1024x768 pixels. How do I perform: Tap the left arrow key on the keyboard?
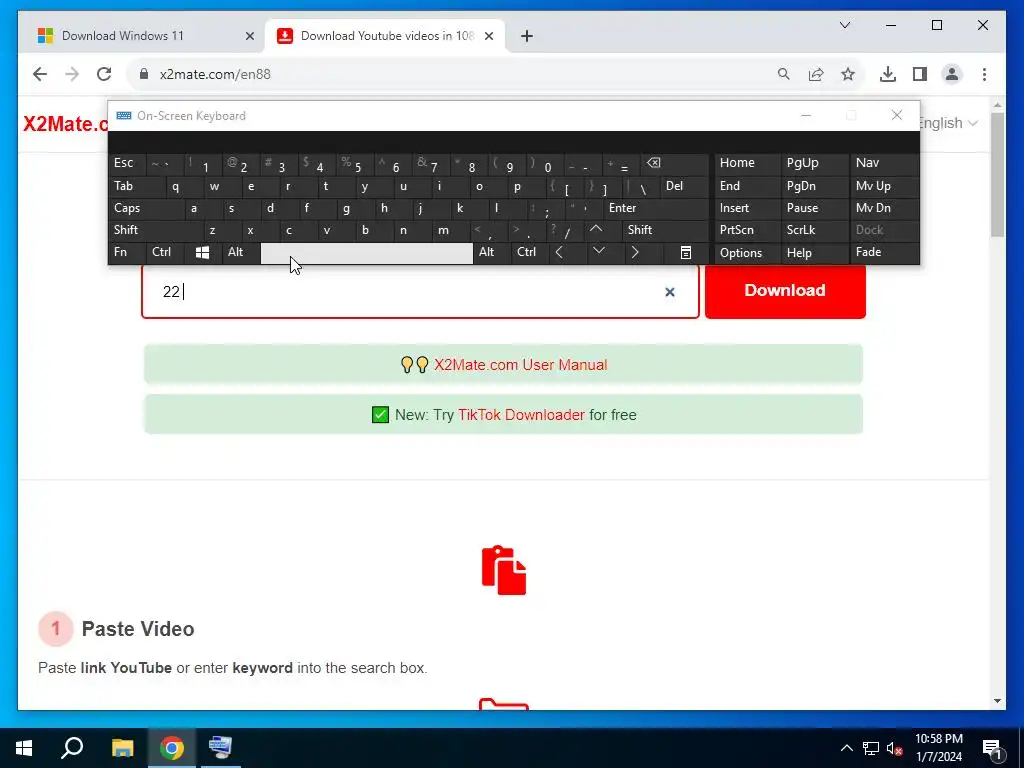(x=559, y=253)
